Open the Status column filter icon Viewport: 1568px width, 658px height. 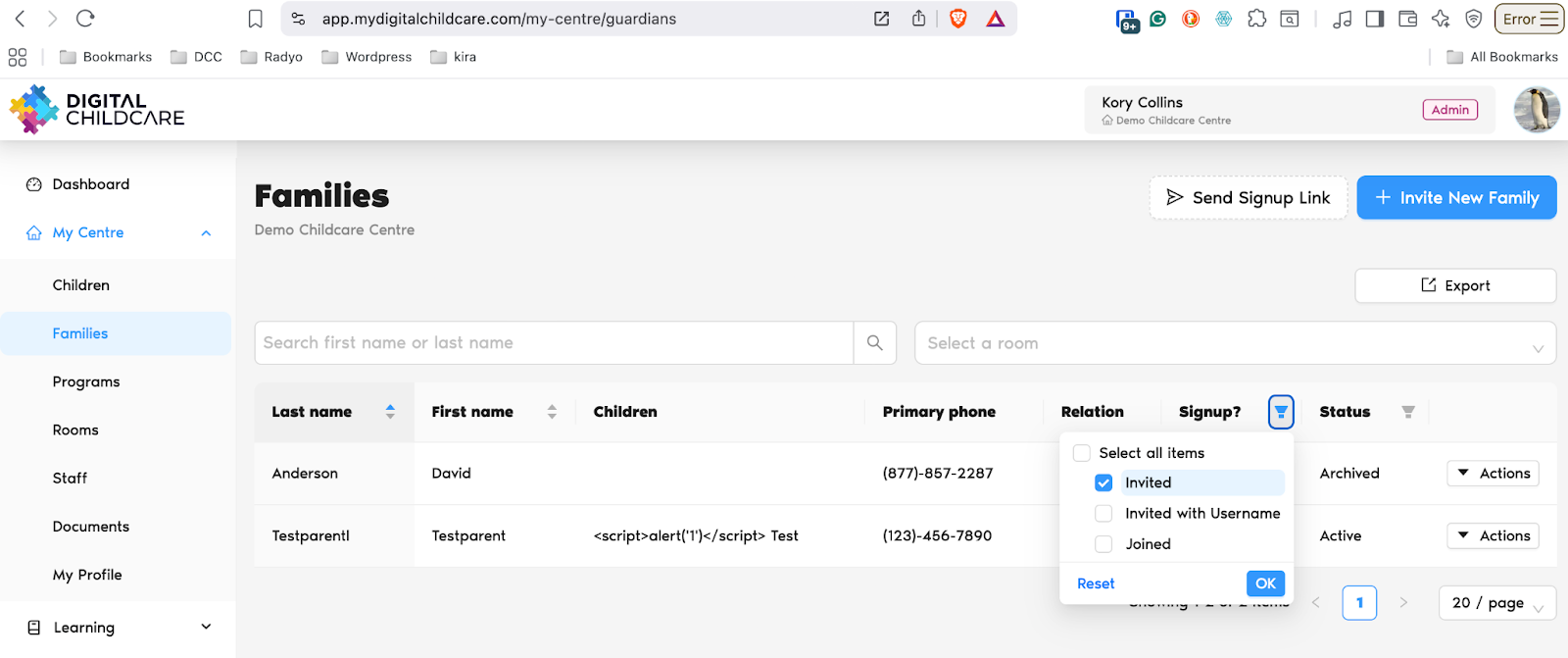pyautogui.click(x=1408, y=412)
